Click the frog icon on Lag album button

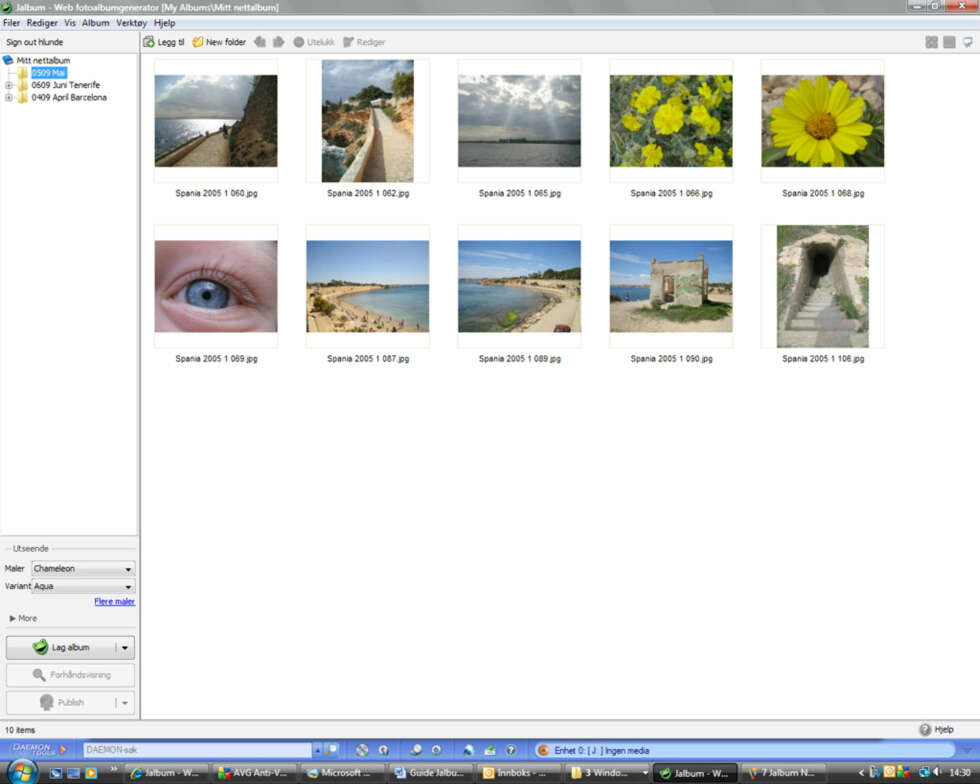41,647
